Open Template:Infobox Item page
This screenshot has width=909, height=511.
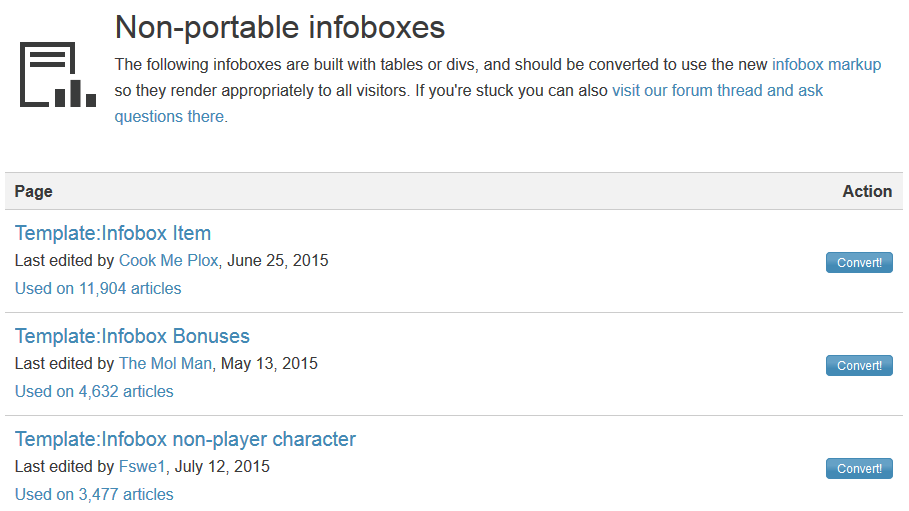pos(113,234)
